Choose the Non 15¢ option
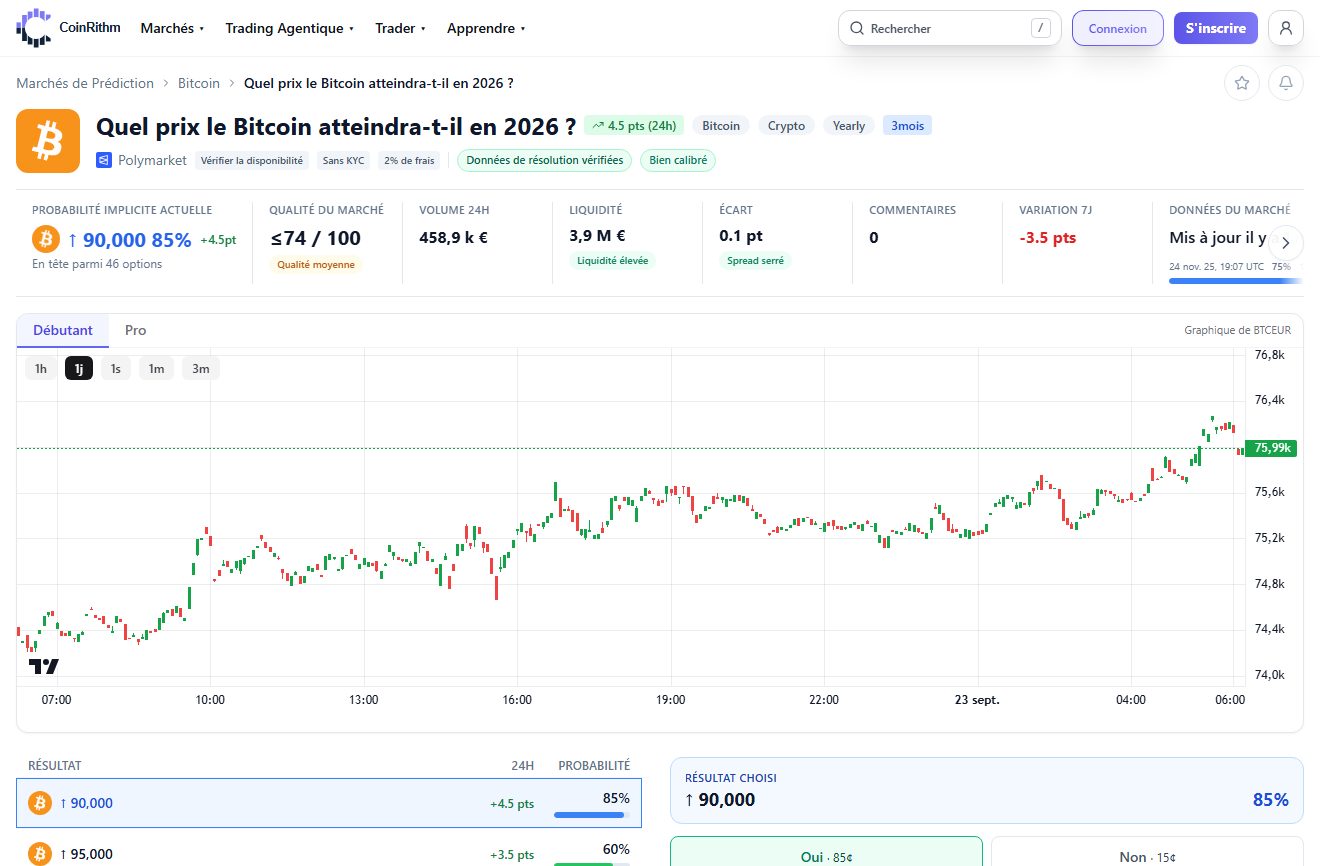Image resolution: width=1320 pixels, height=866 pixels. click(x=1147, y=853)
